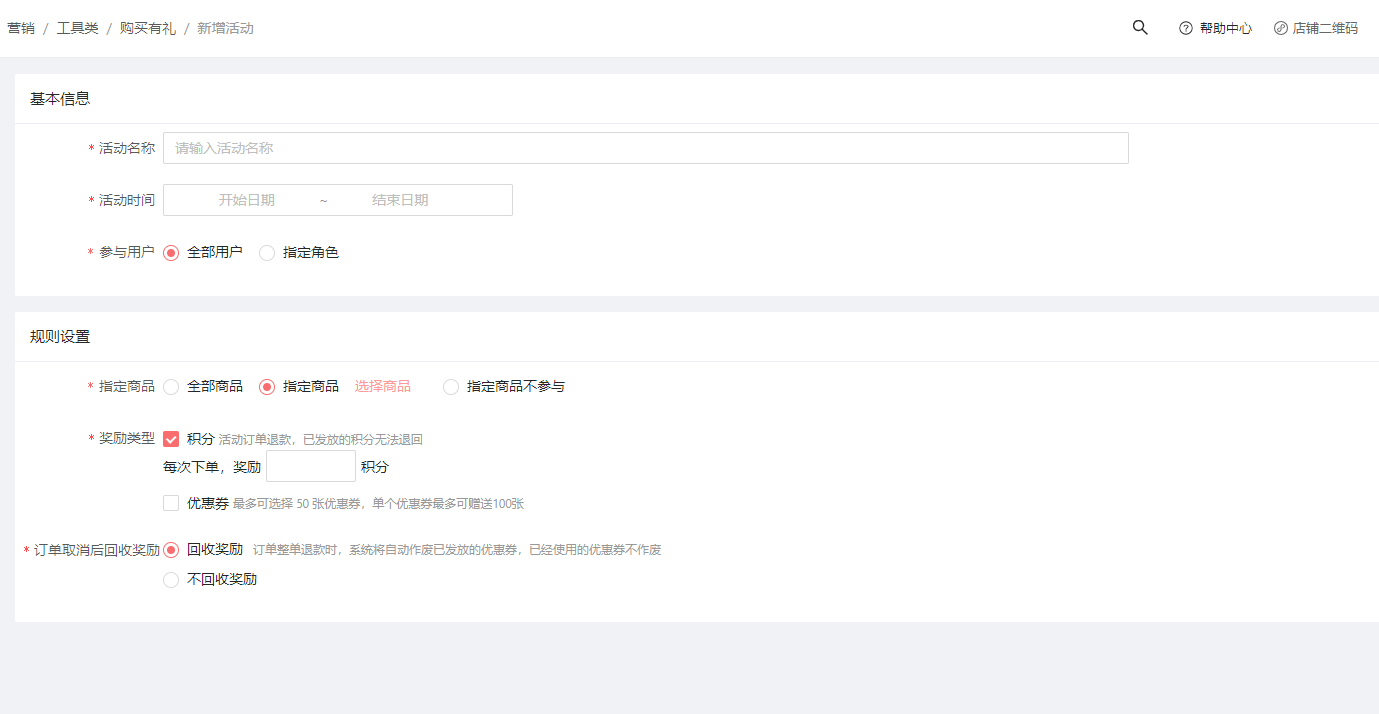Select 指定商品不参与 radio option
Screen dimensions: 1379x714
pyautogui.click(x=451, y=387)
